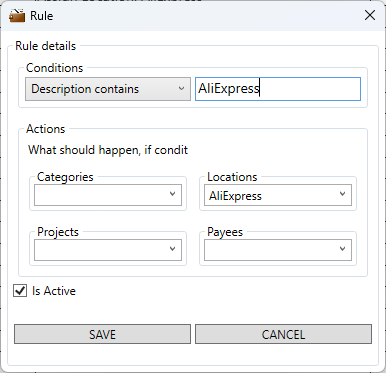386x373 pixels.
Task: Save the rule with SAVE button
Action: [102, 334]
